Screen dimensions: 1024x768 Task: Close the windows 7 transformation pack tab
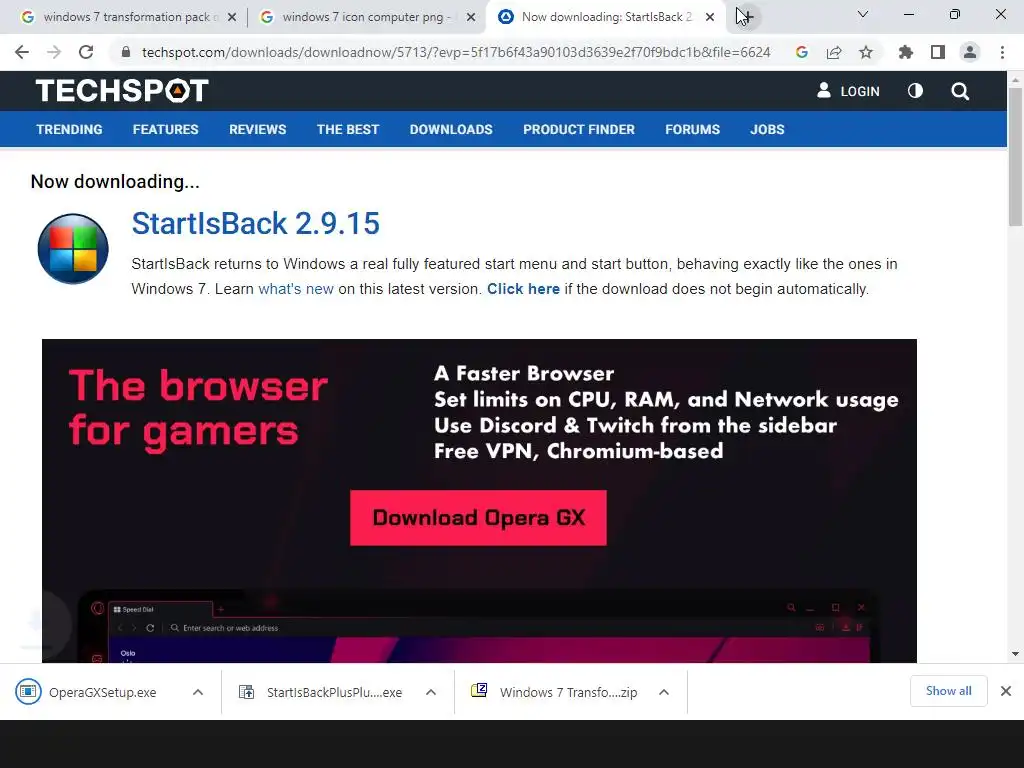231,17
